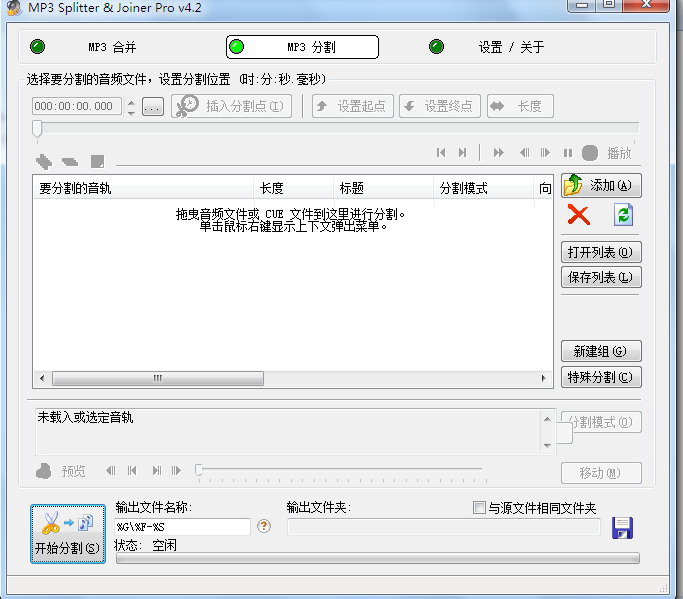683x599 pixels.
Task: Click preview step forward icon
Action: (176, 470)
